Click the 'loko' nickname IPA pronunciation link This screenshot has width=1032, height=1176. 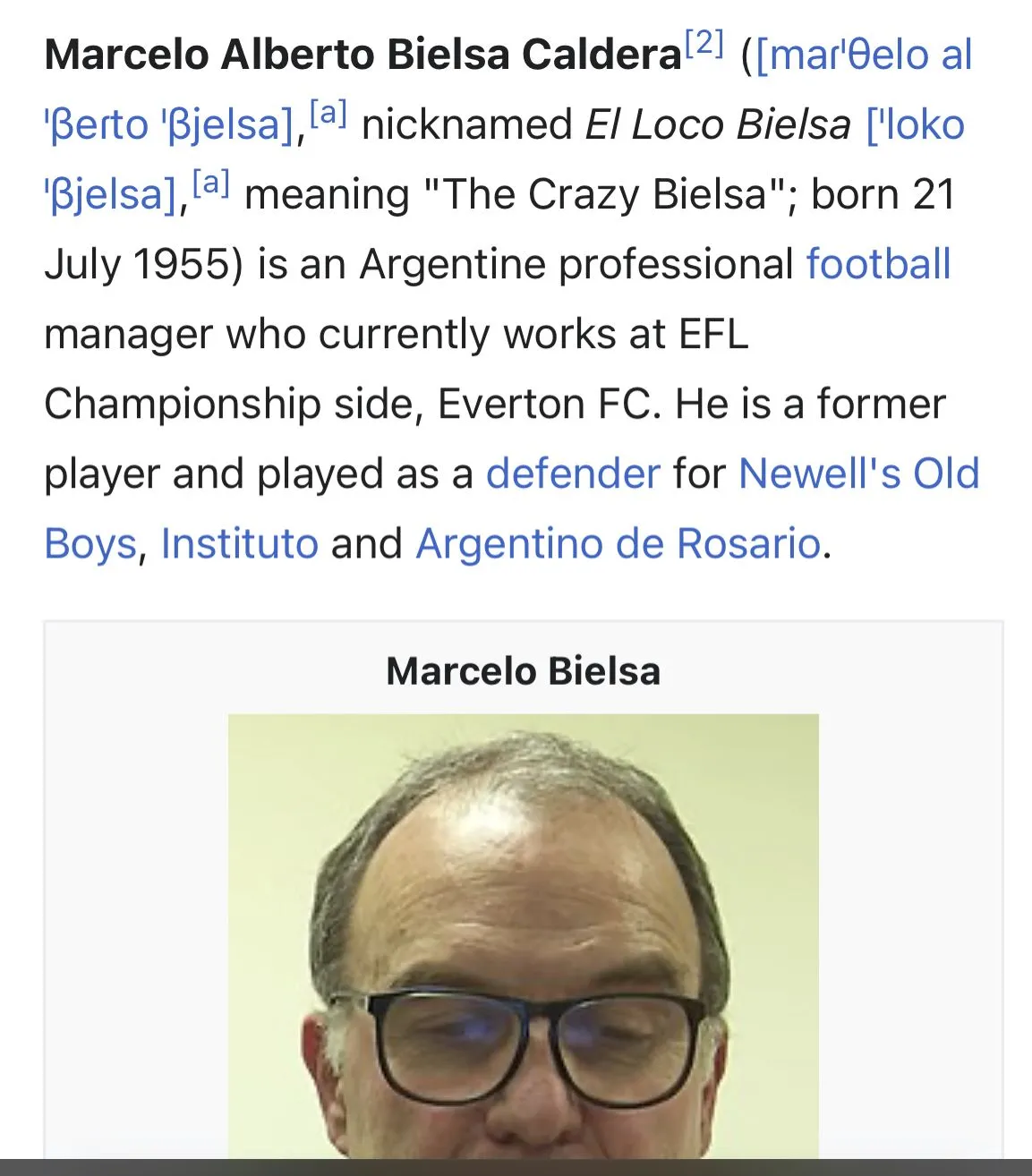(915, 125)
